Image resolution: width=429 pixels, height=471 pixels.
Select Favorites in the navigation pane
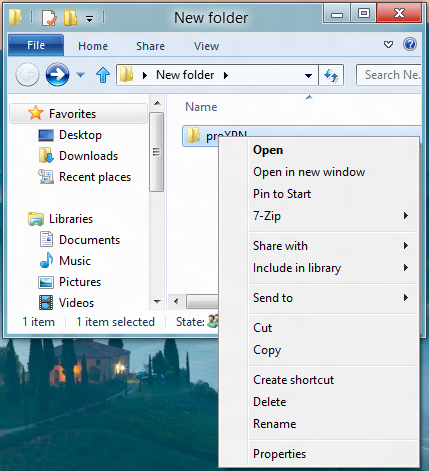point(78,114)
